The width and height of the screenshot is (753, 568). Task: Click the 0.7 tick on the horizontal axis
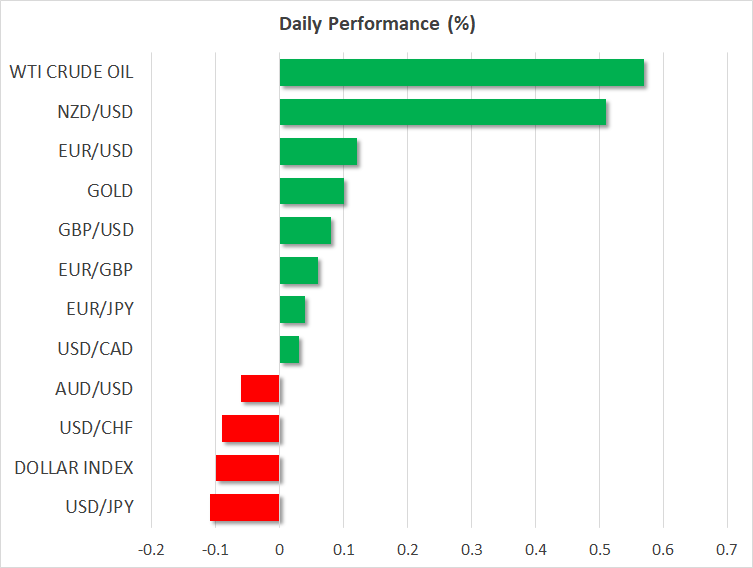tap(727, 550)
